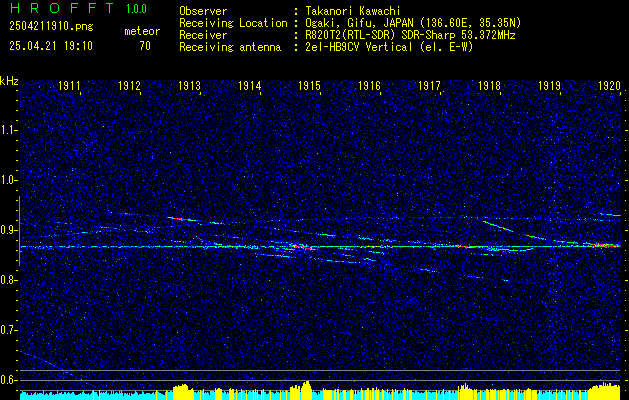Click the 1.1 kHz frequency label
Screen dimensions: 629x400
[7, 130]
